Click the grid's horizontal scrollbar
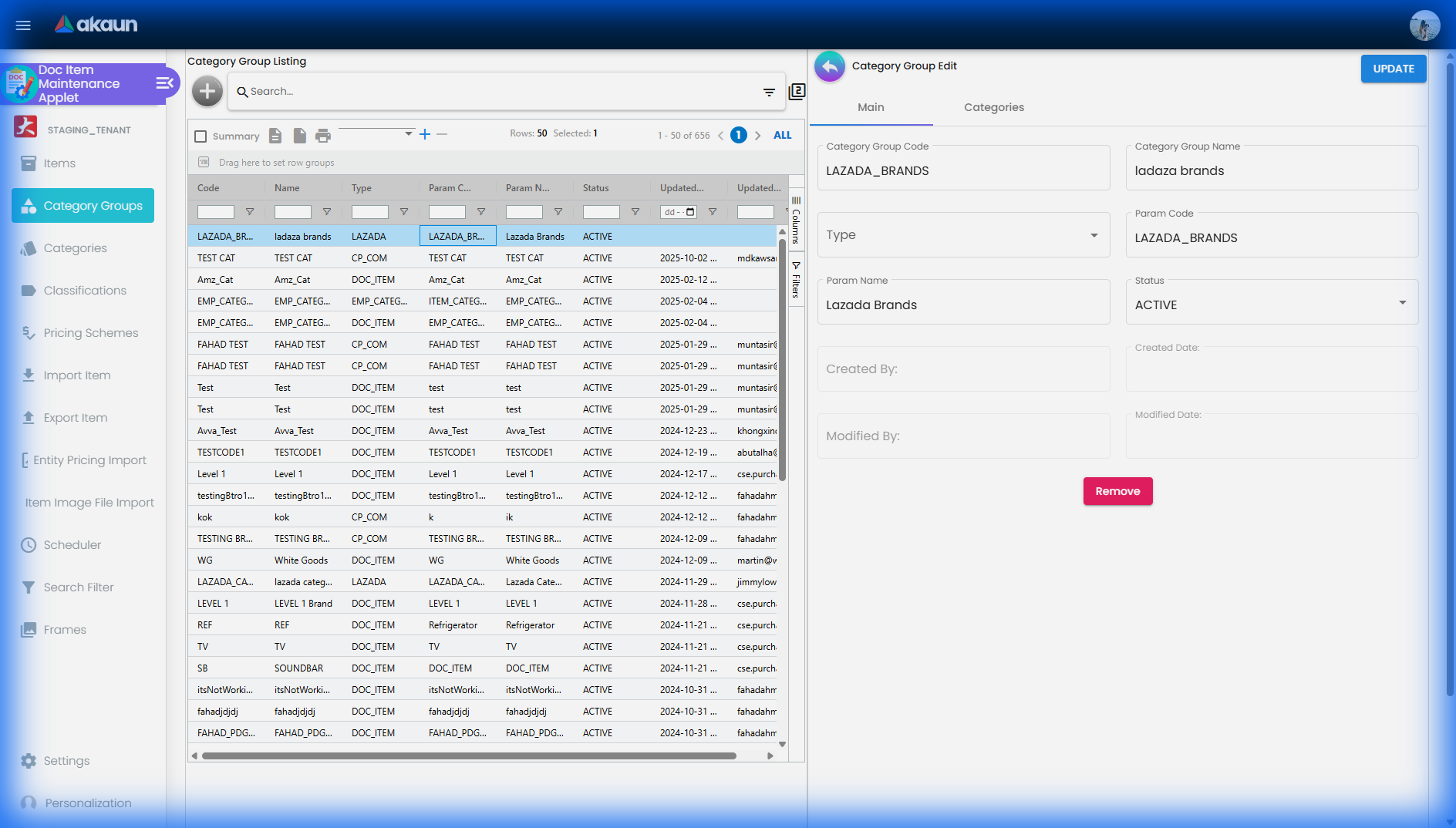 coord(469,756)
